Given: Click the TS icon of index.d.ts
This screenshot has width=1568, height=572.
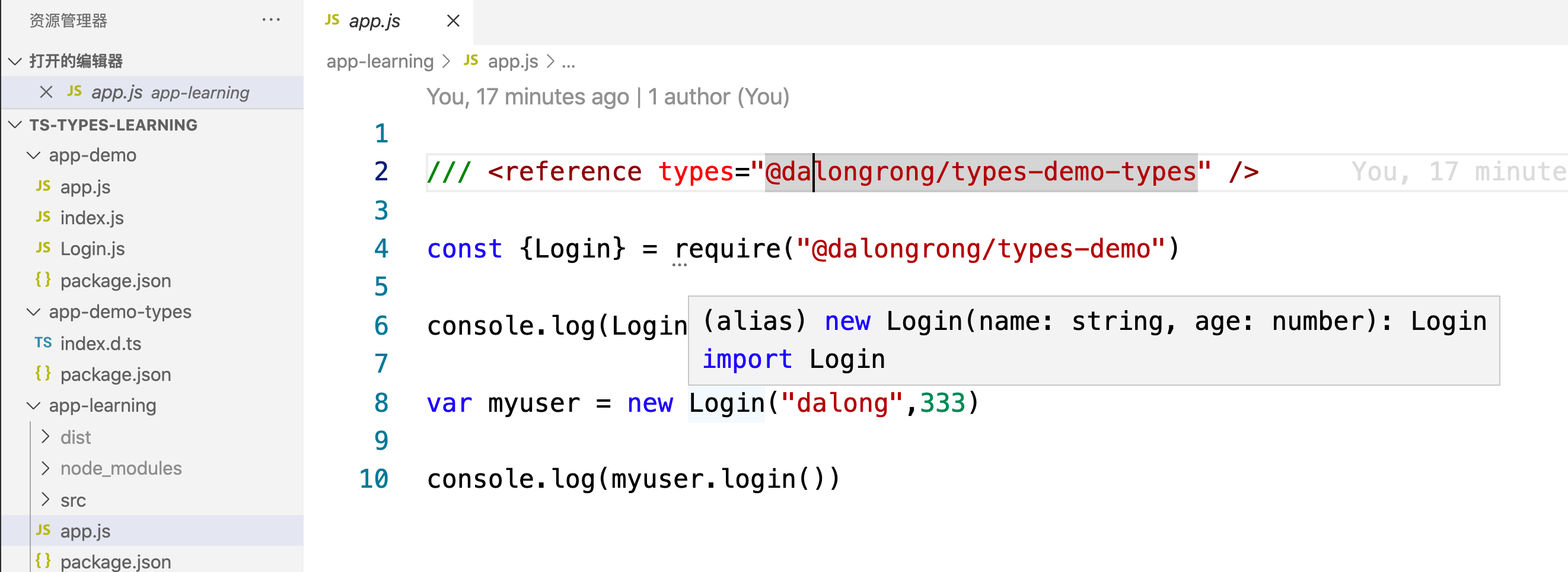Looking at the screenshot, I should click(43, 342).
